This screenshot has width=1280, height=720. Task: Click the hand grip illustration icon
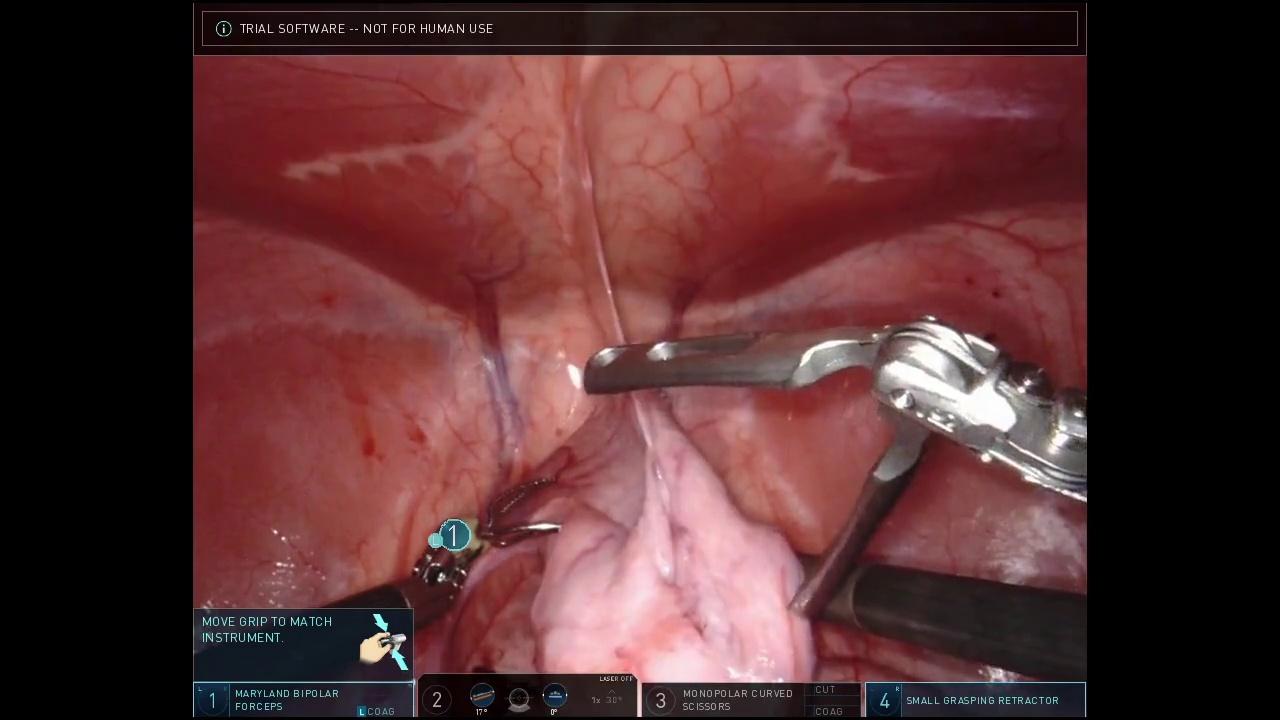tap(386, 642)
